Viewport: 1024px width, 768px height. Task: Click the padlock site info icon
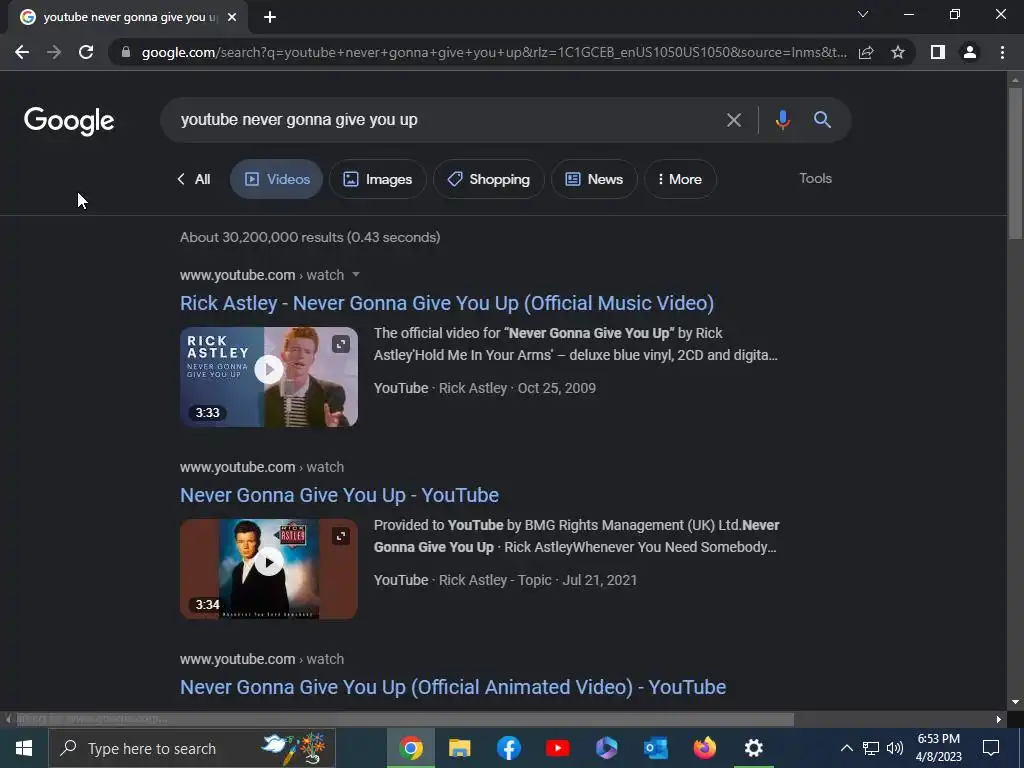pyautogui.click(x=126, y=52)
